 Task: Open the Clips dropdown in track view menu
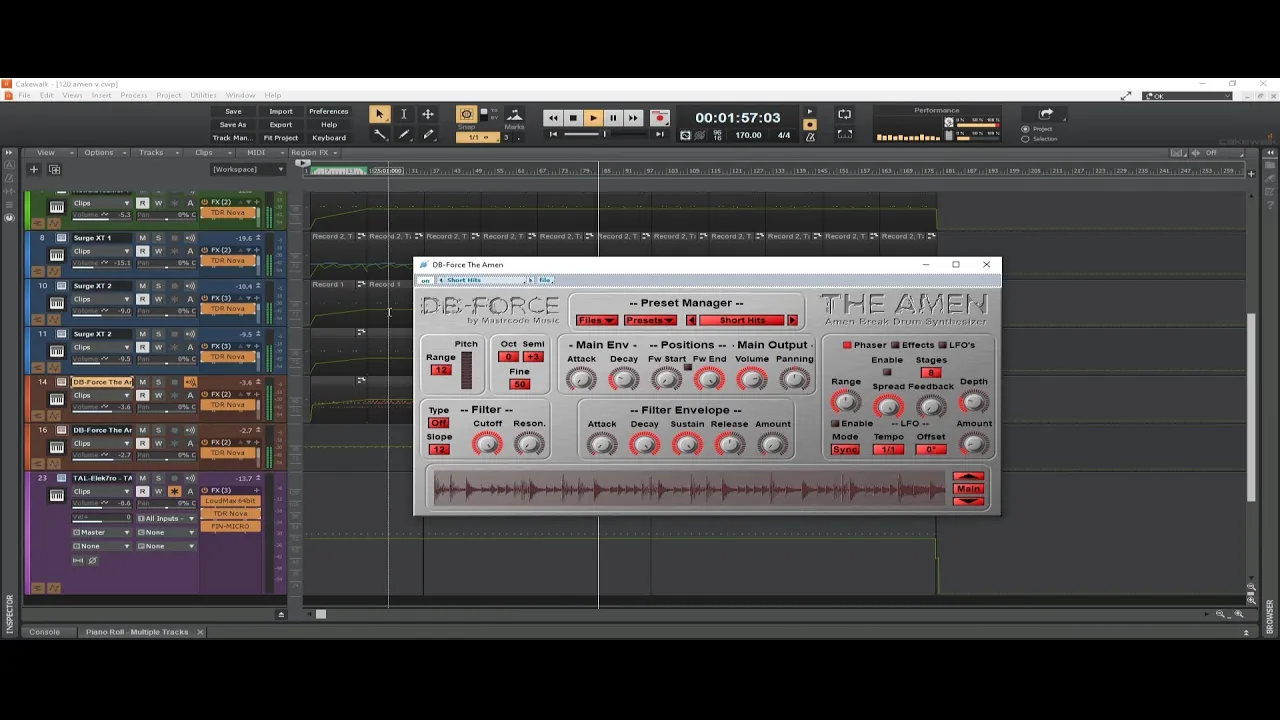pos(208,153)
